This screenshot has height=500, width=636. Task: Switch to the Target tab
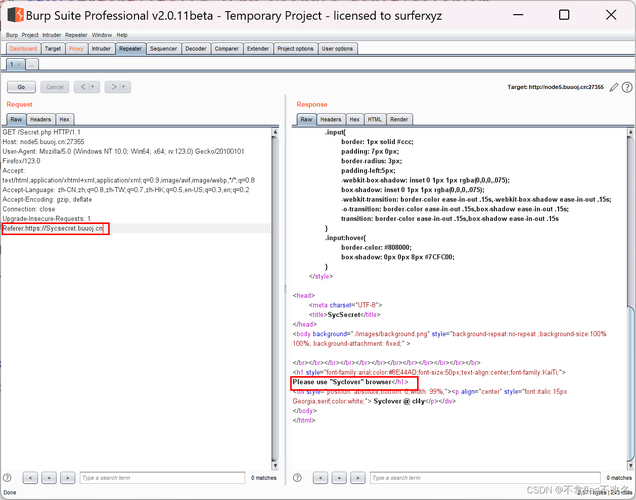click(x=53, y=49)
